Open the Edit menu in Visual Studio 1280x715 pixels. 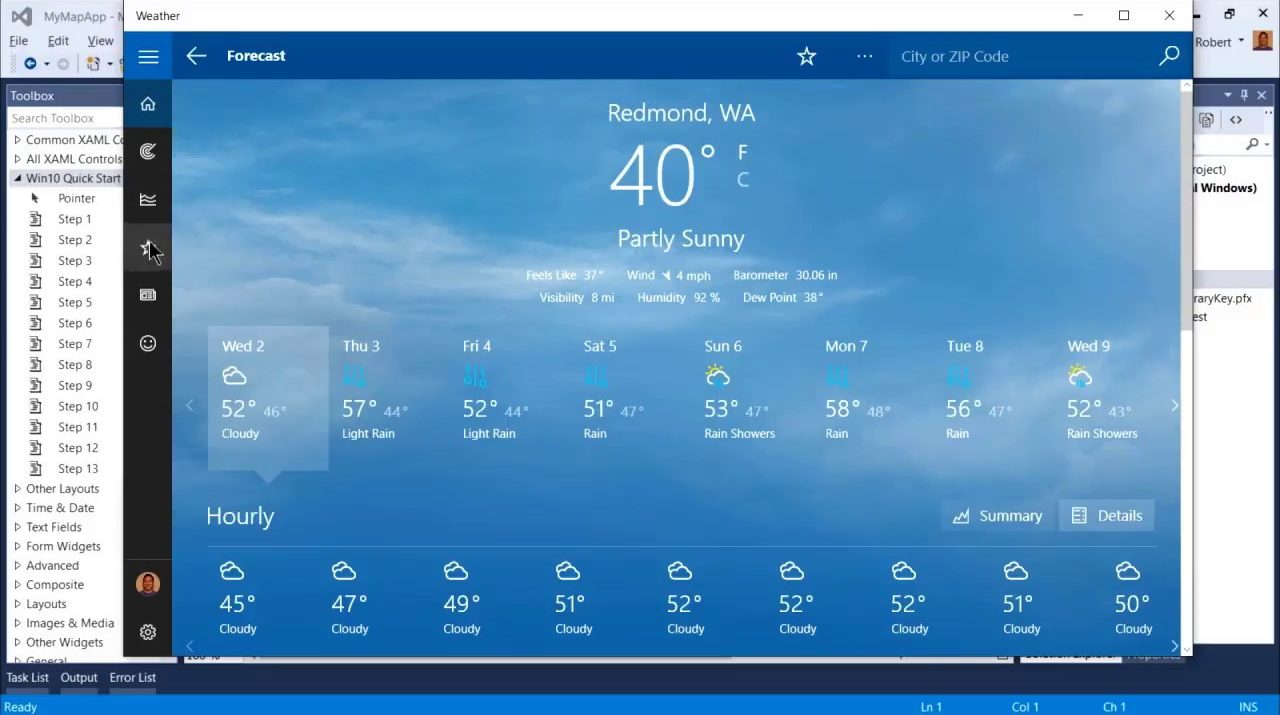click(x=58, y=41)
